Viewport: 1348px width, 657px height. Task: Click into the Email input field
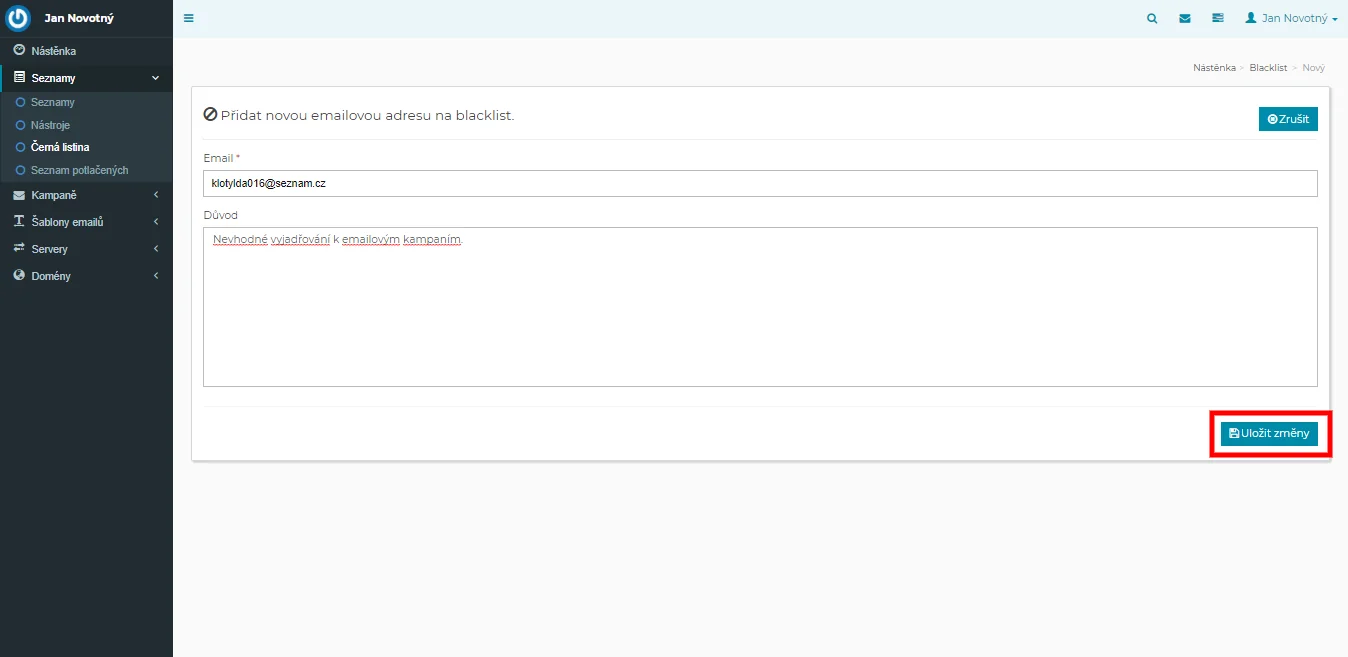759,184
